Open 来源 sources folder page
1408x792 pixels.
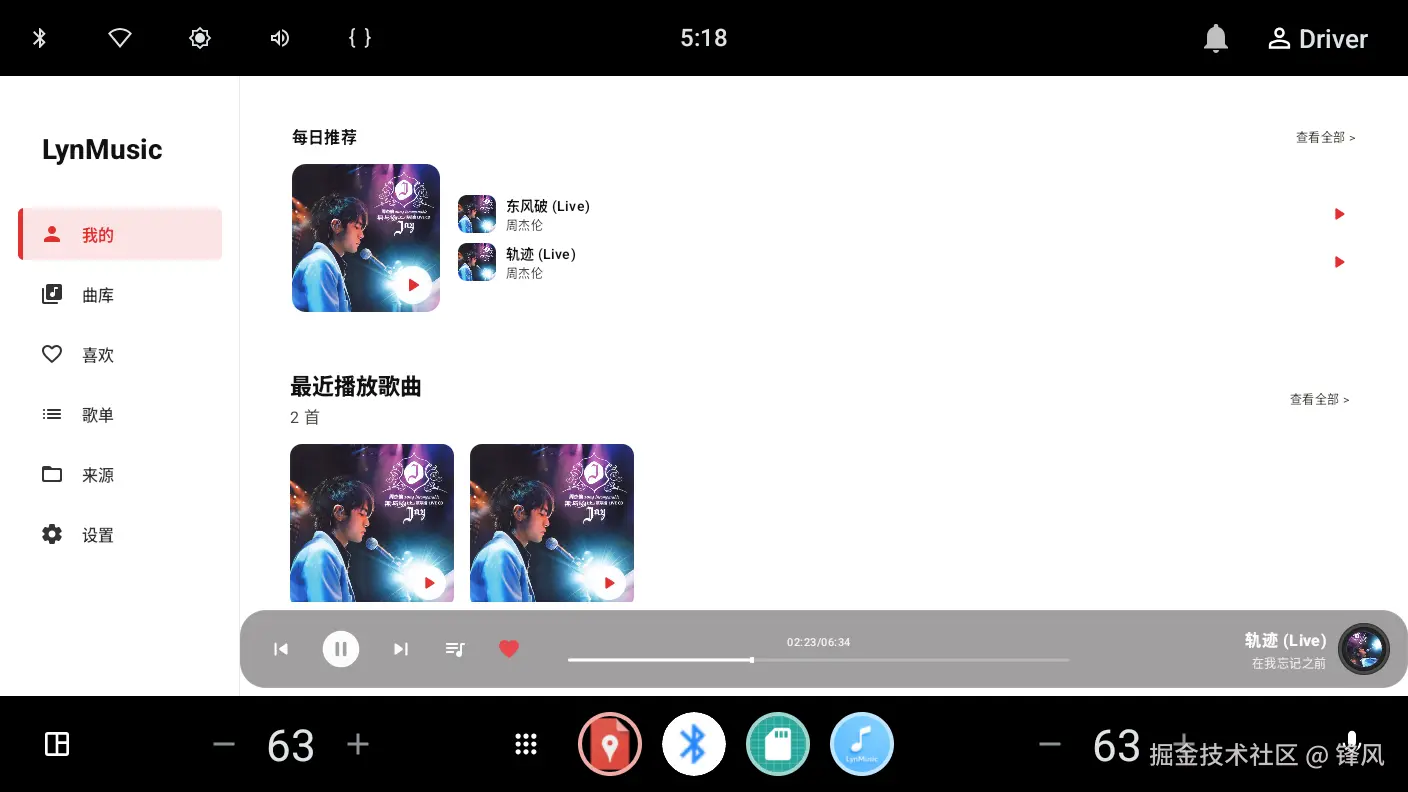click(x=120, y=475)
